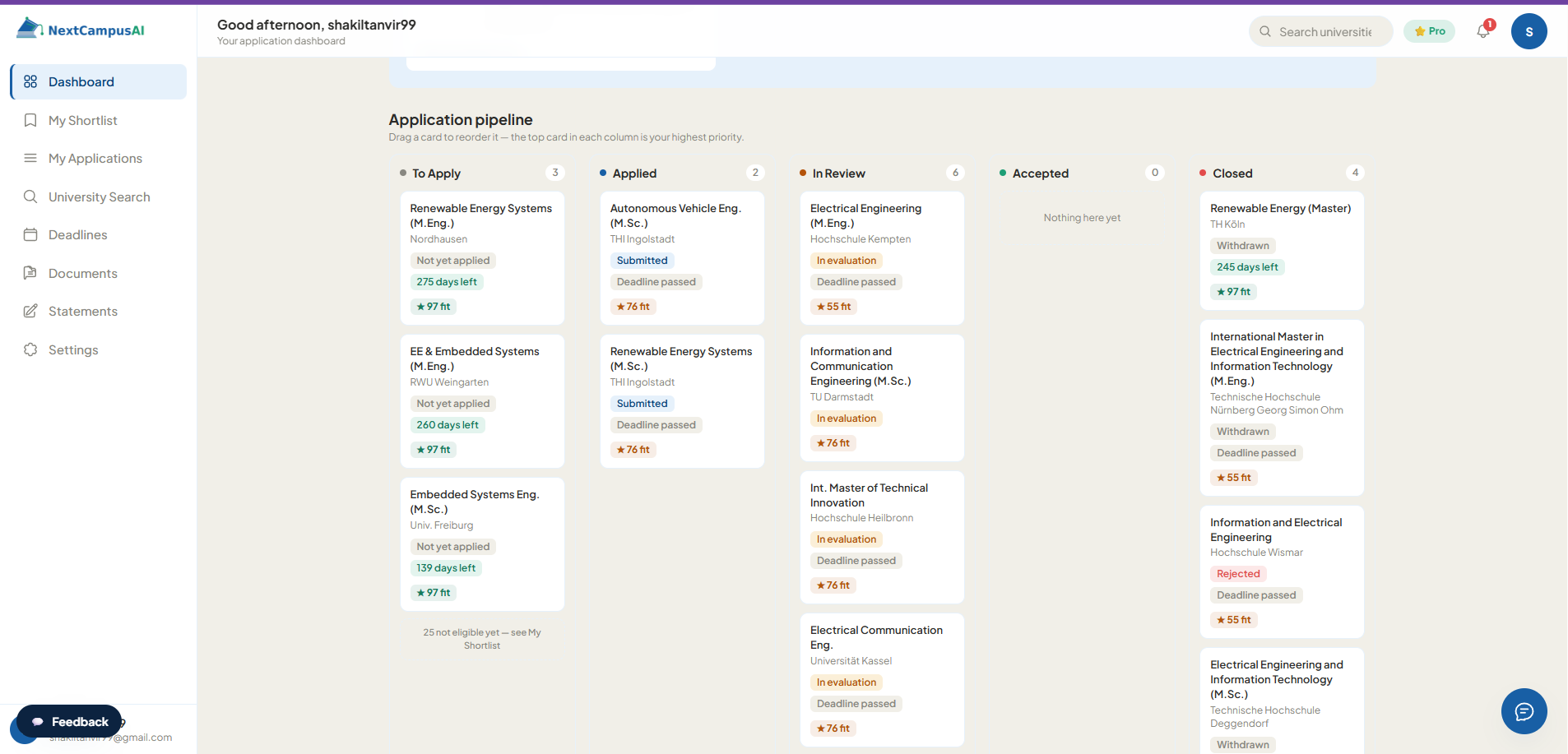Click In evaluation badge on TU Darmstadt card
The width and height of the screenshot is (1568, 754).
(847, 419)
